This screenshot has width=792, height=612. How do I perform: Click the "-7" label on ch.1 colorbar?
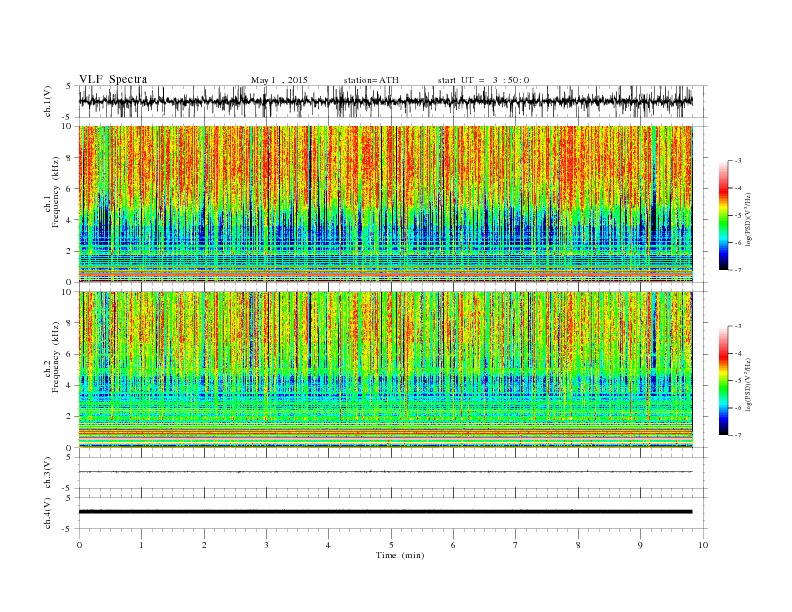point(738,270)
